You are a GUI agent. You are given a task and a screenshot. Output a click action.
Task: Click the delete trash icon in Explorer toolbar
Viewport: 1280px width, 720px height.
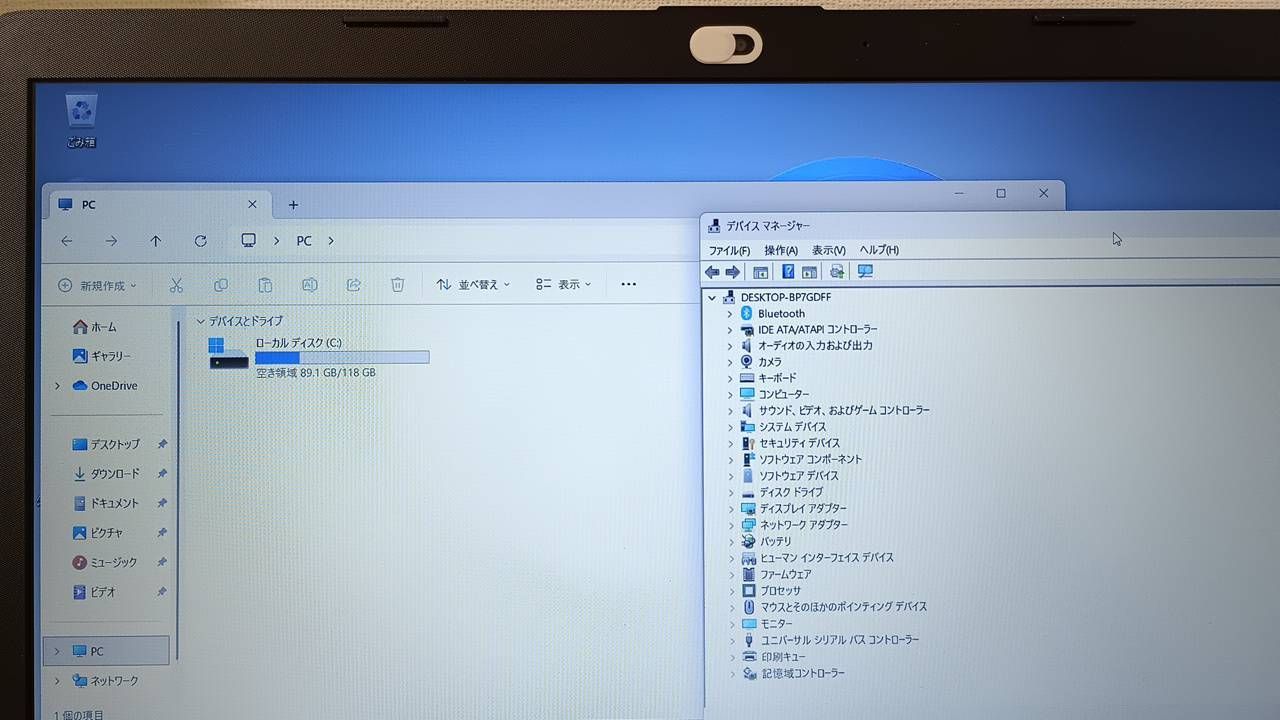click(397, 285)
